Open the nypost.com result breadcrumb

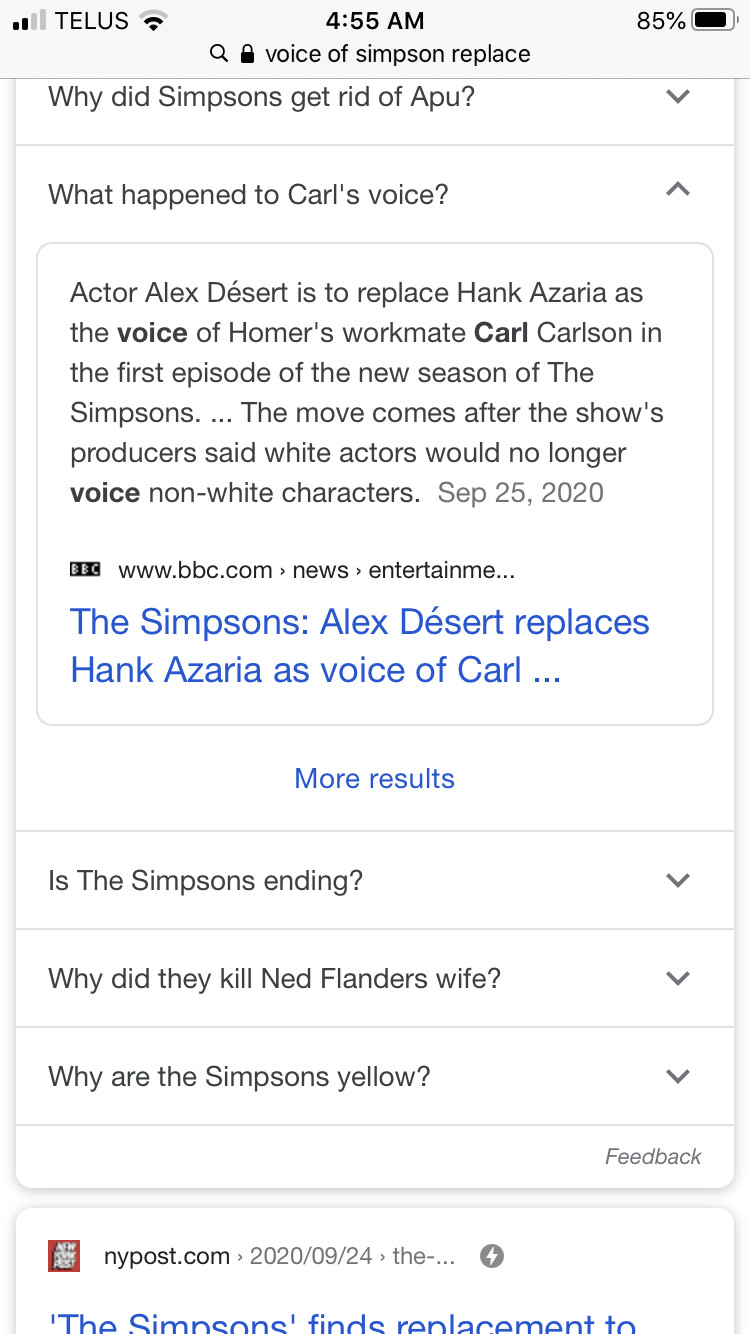(279, 1257)
